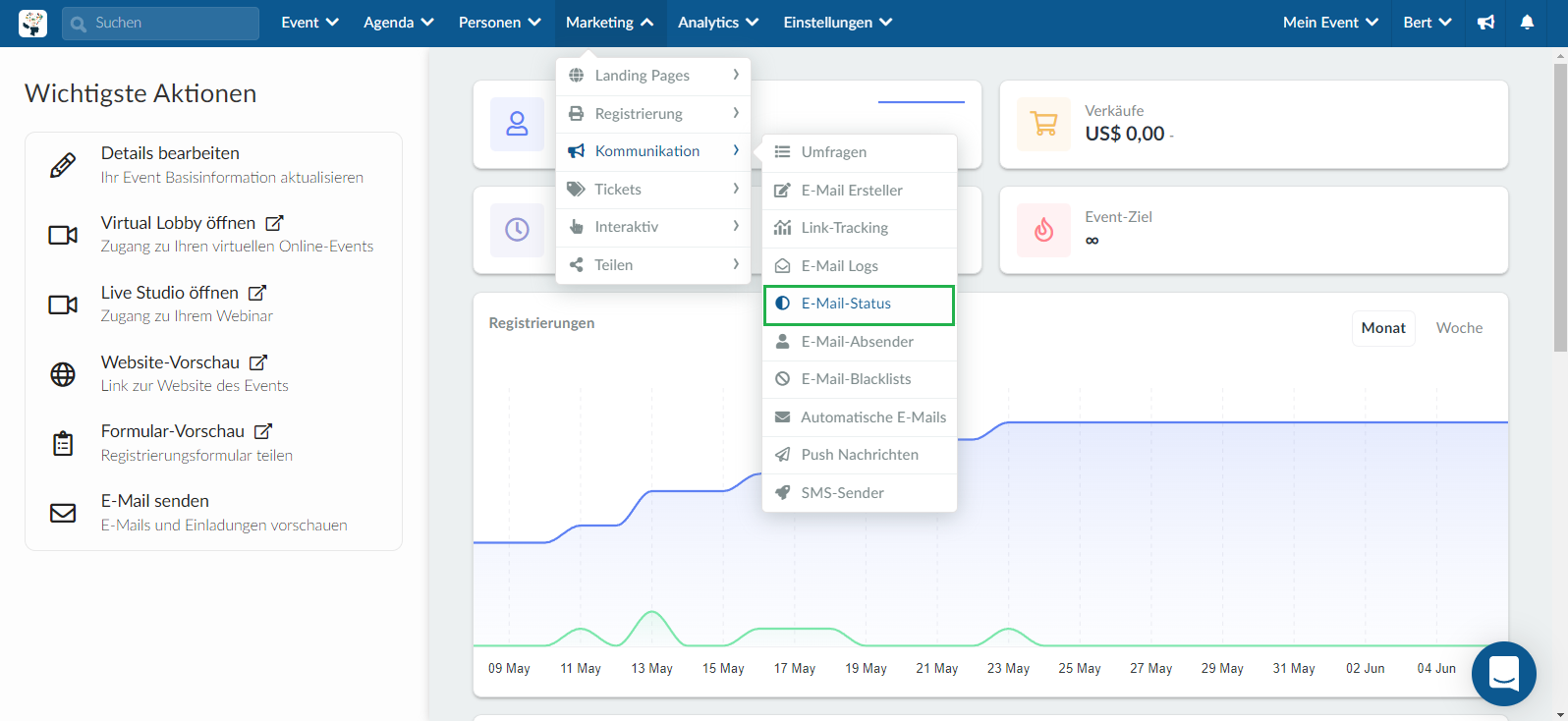This screenshot has height=721, width=1568.
Task: Click the printer icon next to Registrierung
Action: [577, 114]
